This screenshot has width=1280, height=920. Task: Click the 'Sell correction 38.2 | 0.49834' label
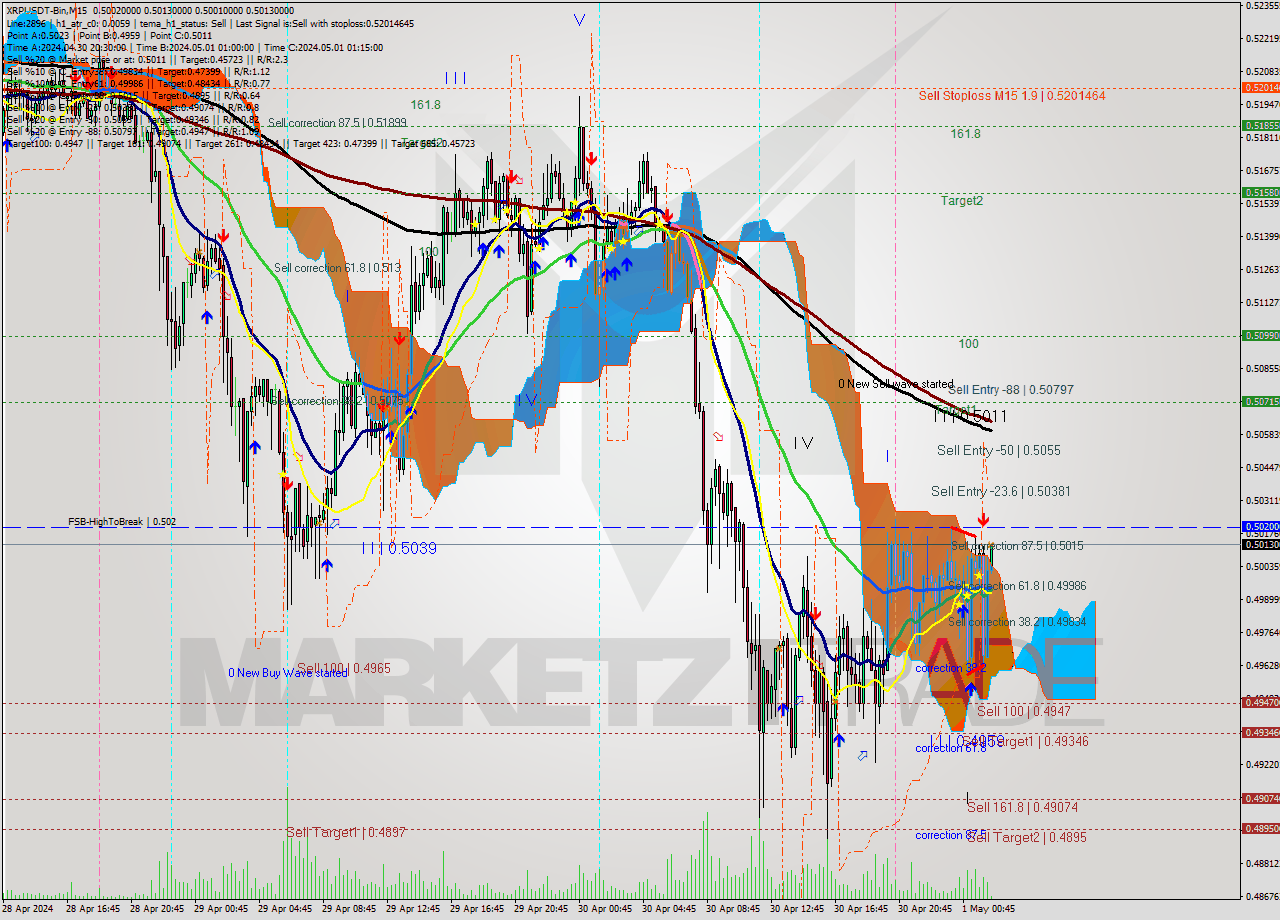coord(1017,622)
